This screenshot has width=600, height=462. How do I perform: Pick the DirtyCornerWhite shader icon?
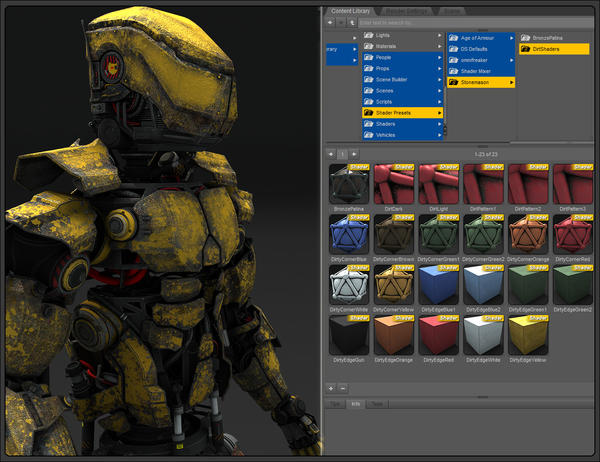click(x=349, y=285)
